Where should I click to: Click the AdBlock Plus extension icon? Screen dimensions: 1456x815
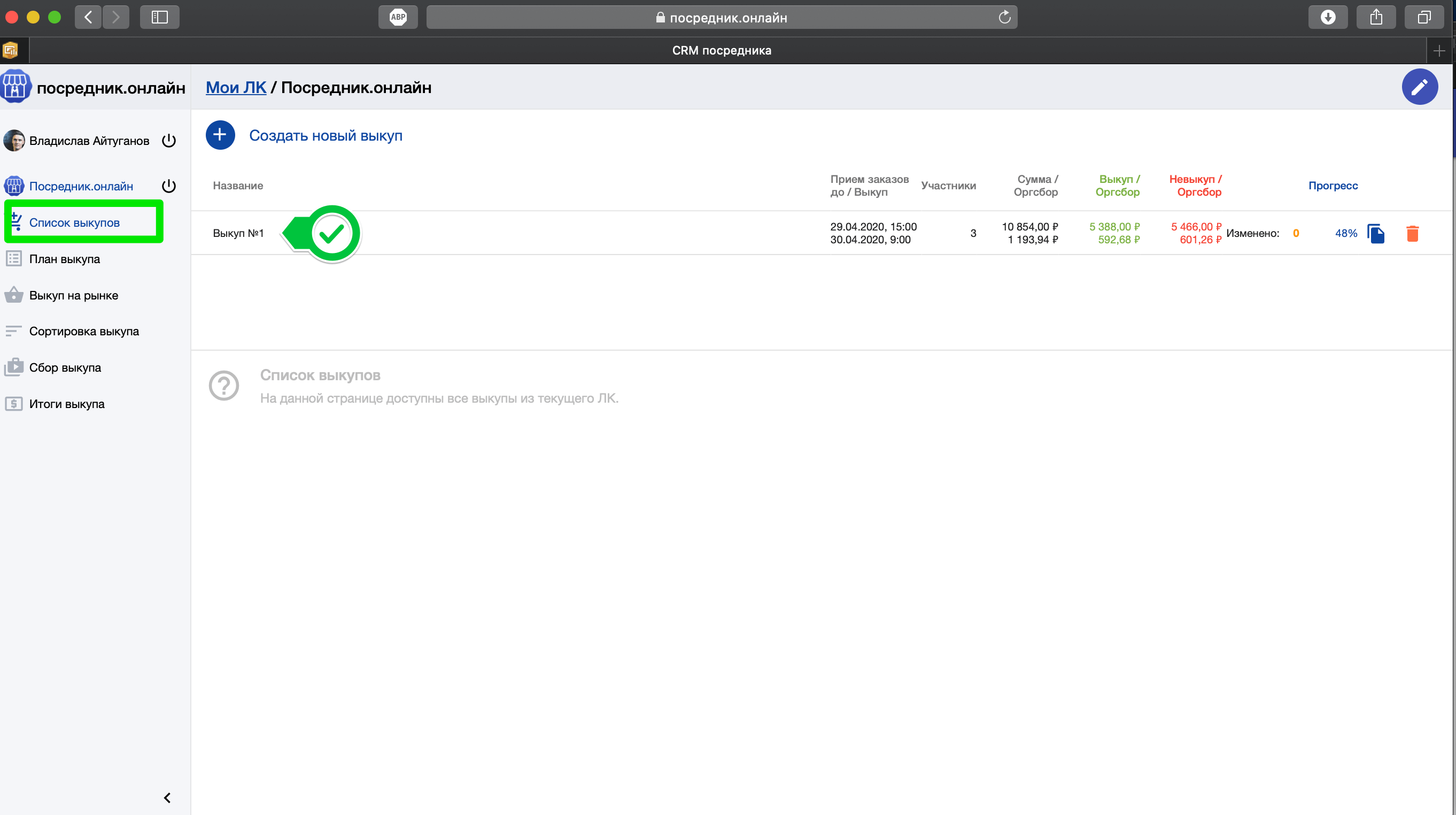(398, 17)
